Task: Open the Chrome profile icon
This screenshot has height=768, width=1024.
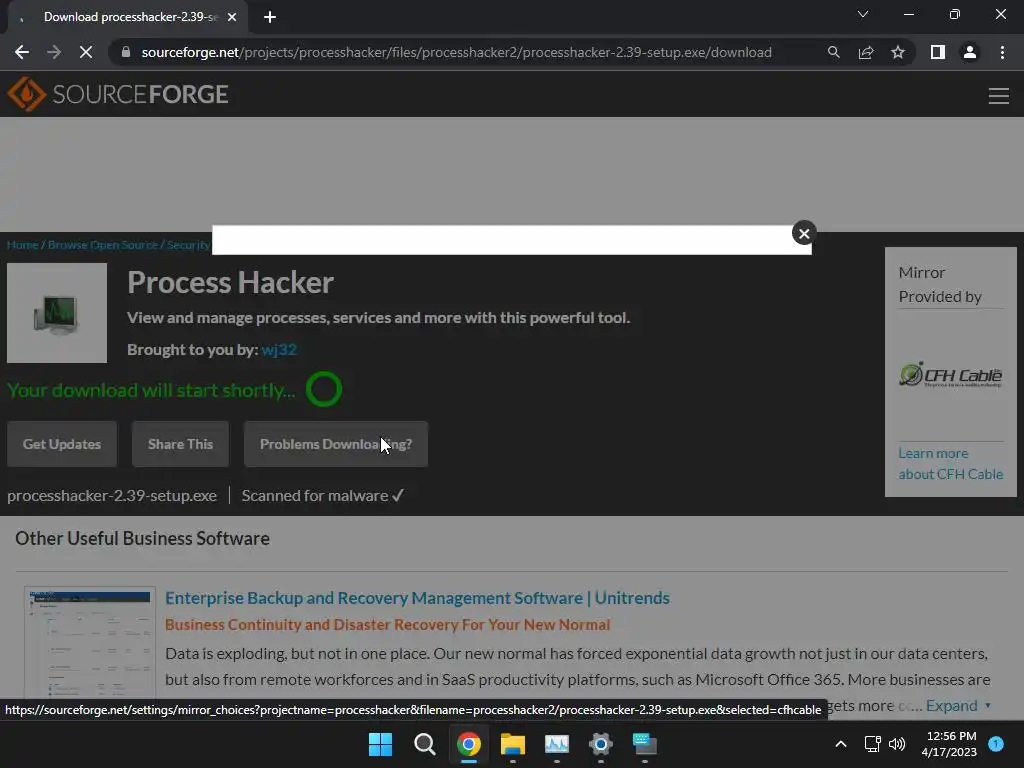Action: pyautogui.click(x=970, y=52)
